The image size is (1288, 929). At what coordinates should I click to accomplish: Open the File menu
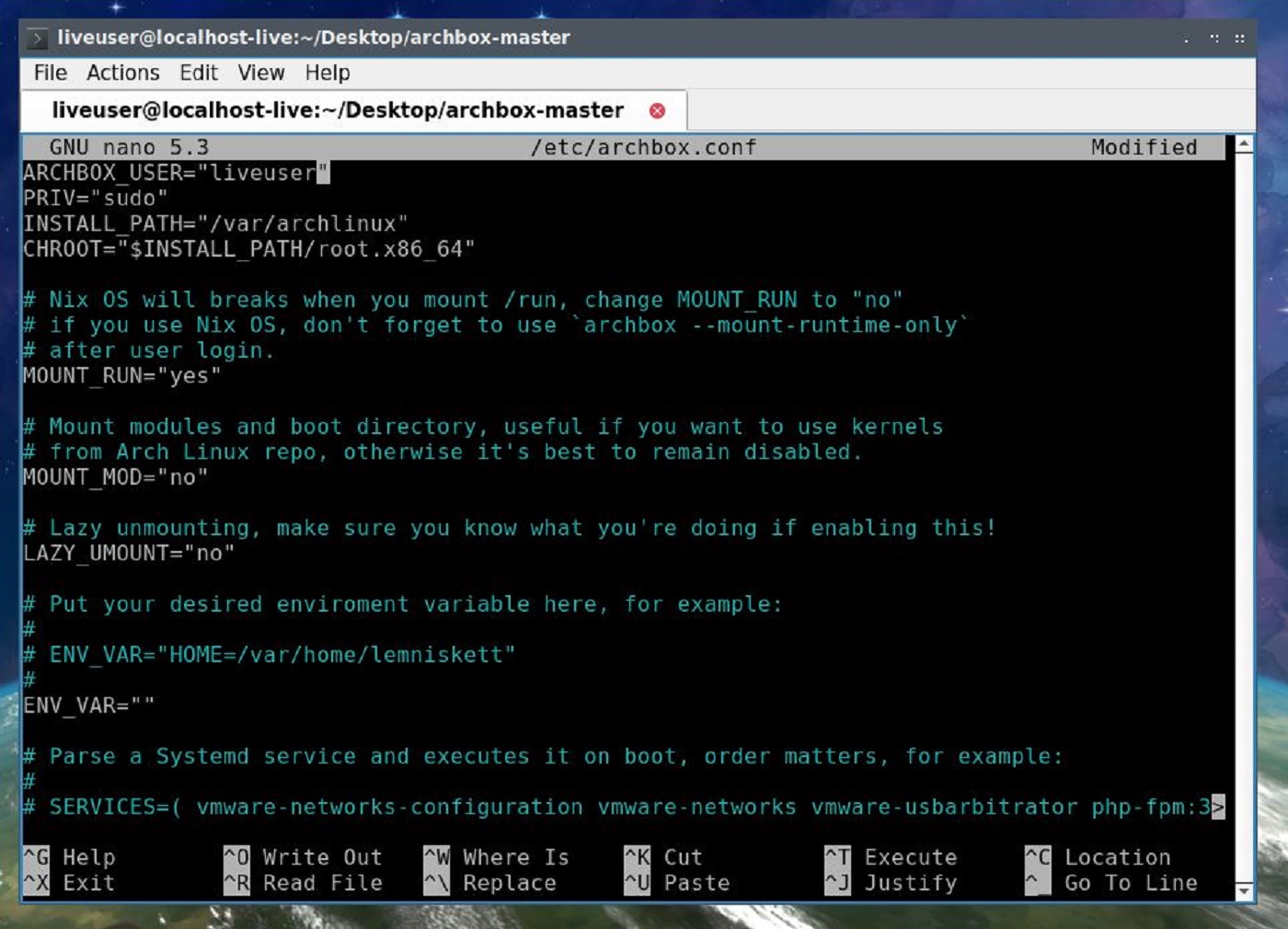tap(51, 73)
